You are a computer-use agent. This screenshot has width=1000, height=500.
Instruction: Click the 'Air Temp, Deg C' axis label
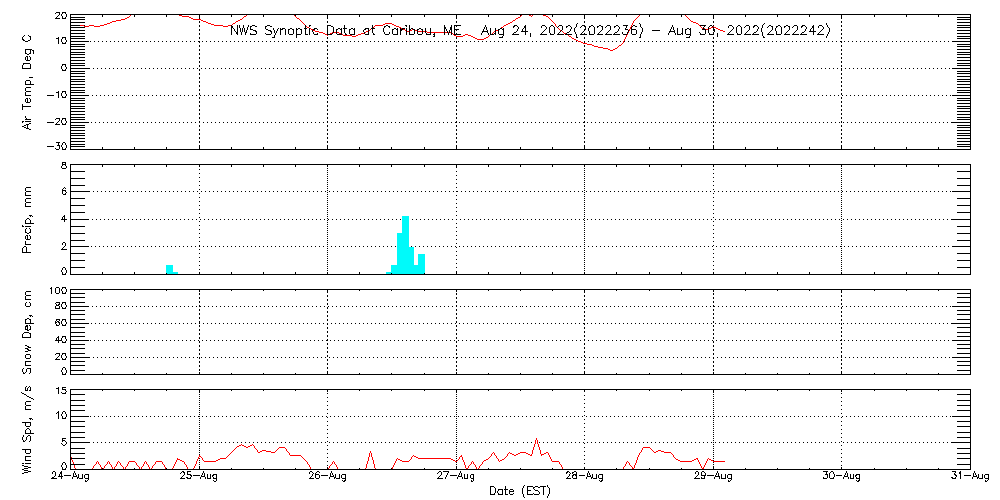click(28, 81)
